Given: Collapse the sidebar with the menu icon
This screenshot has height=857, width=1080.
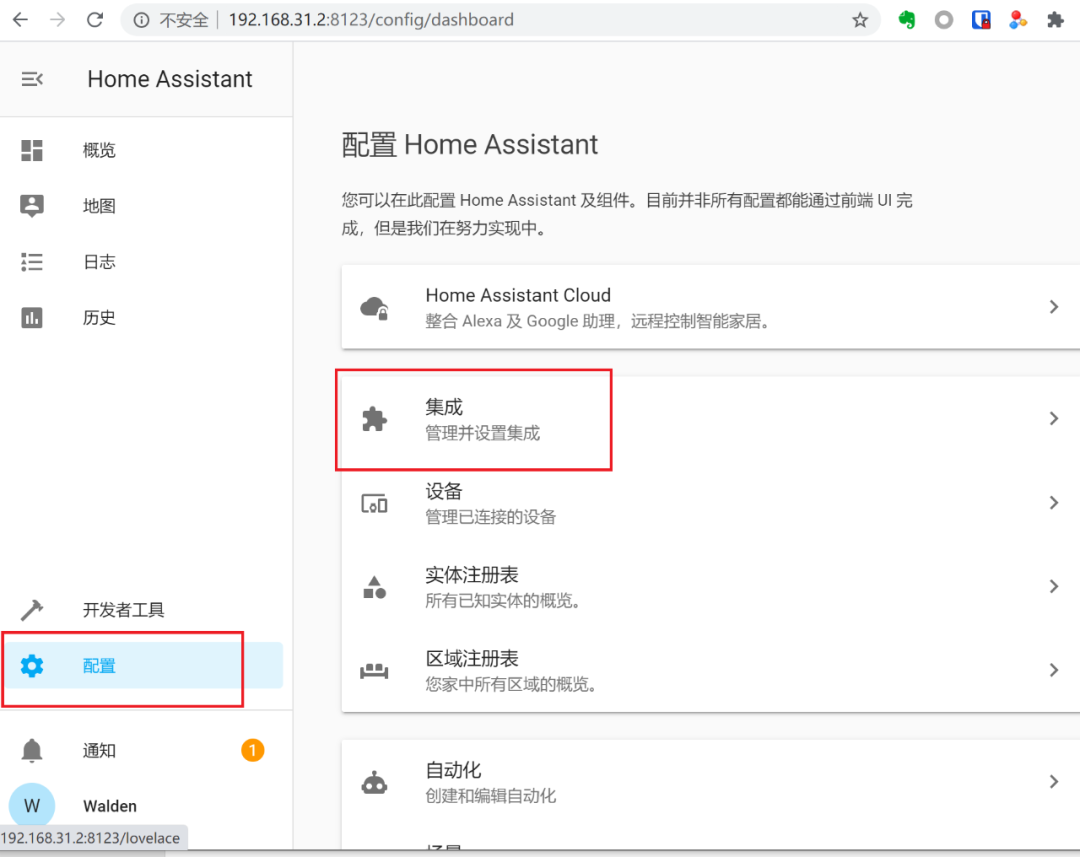Looking at the screenshot, I should (x=32, y=79).
